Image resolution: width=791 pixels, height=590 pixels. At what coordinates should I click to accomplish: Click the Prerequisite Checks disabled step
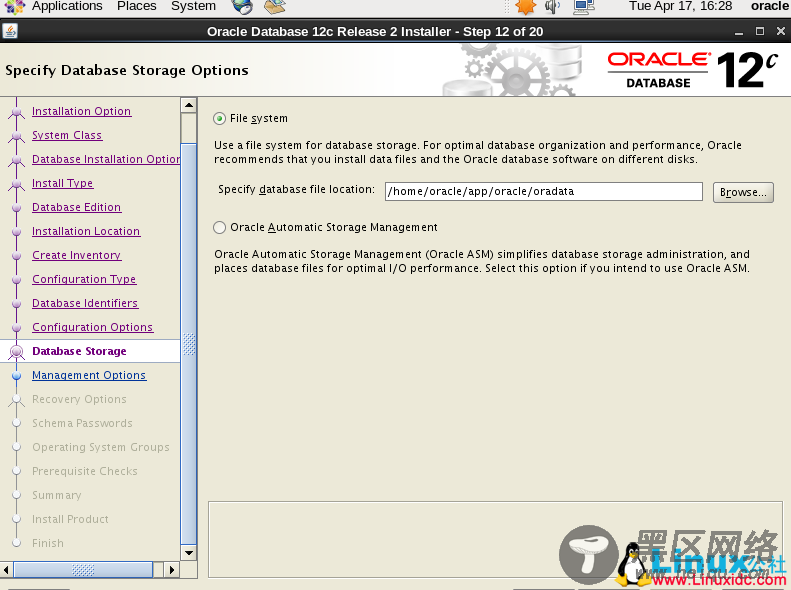tap(85, 471)
